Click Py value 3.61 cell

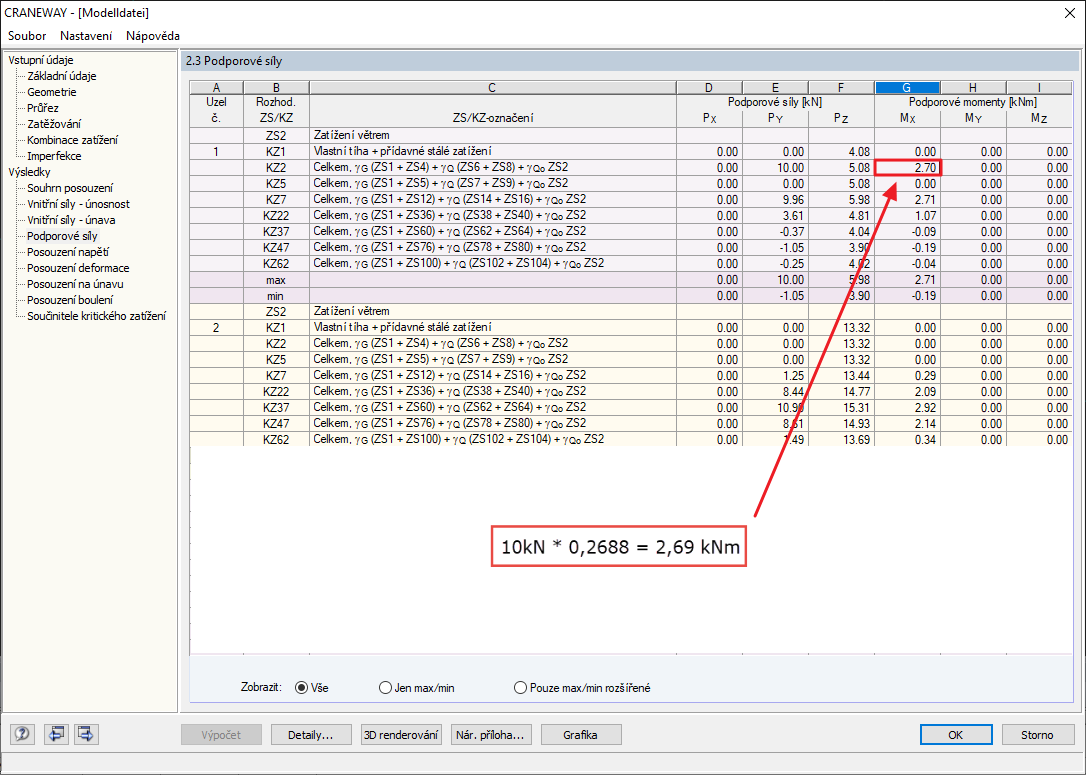(x=775, y=215)
